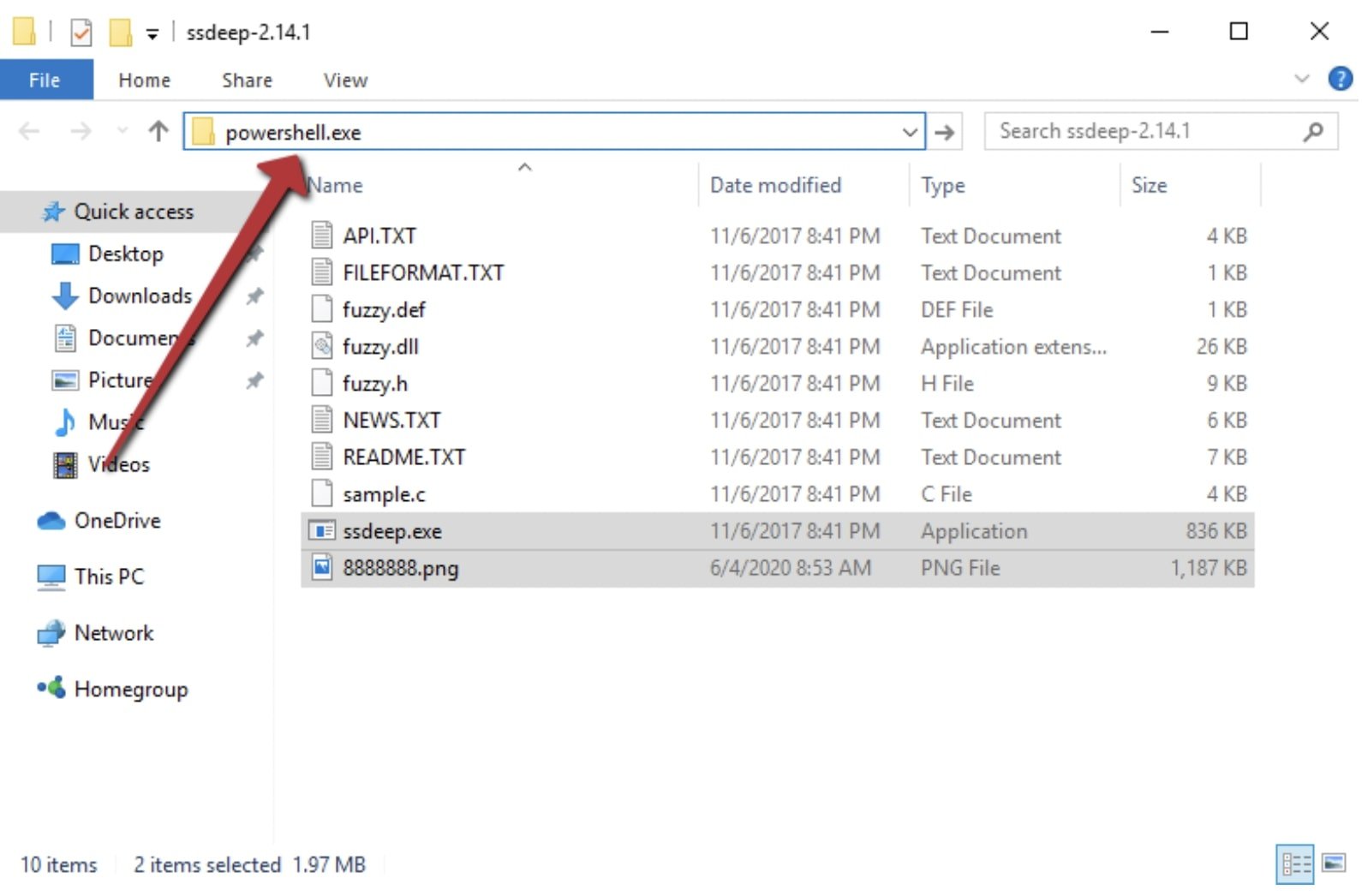Image resolution: width=1362 pixels, height=896 pixels.
Task: Expand the address bar history dropdown
Action: [x=910, y=132]
